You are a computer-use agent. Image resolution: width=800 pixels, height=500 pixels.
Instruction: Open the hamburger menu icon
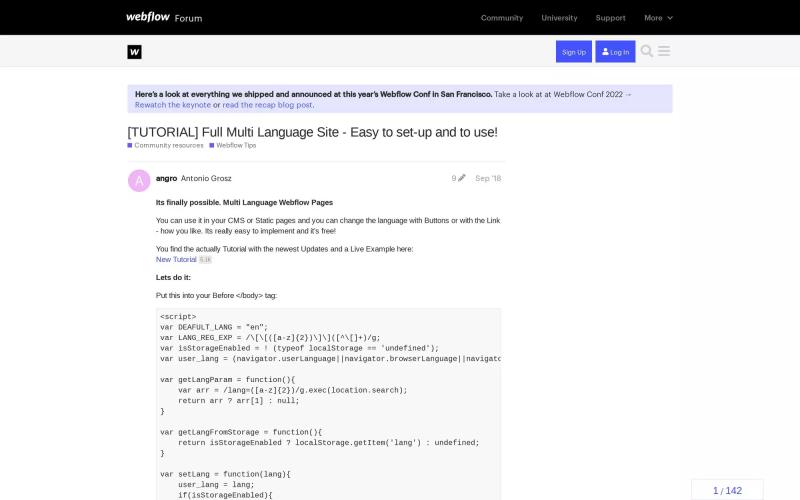(664, 51)
